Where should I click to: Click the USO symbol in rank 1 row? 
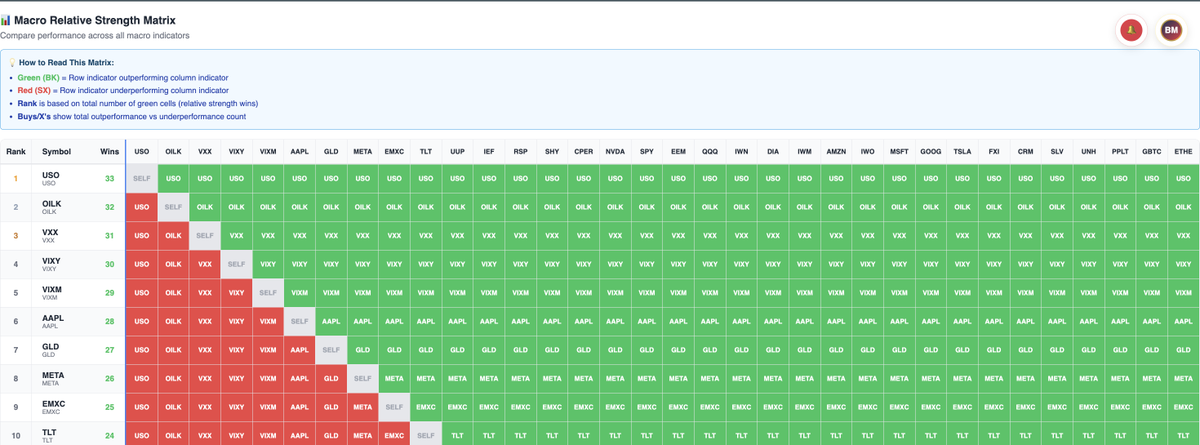[49, 176]
